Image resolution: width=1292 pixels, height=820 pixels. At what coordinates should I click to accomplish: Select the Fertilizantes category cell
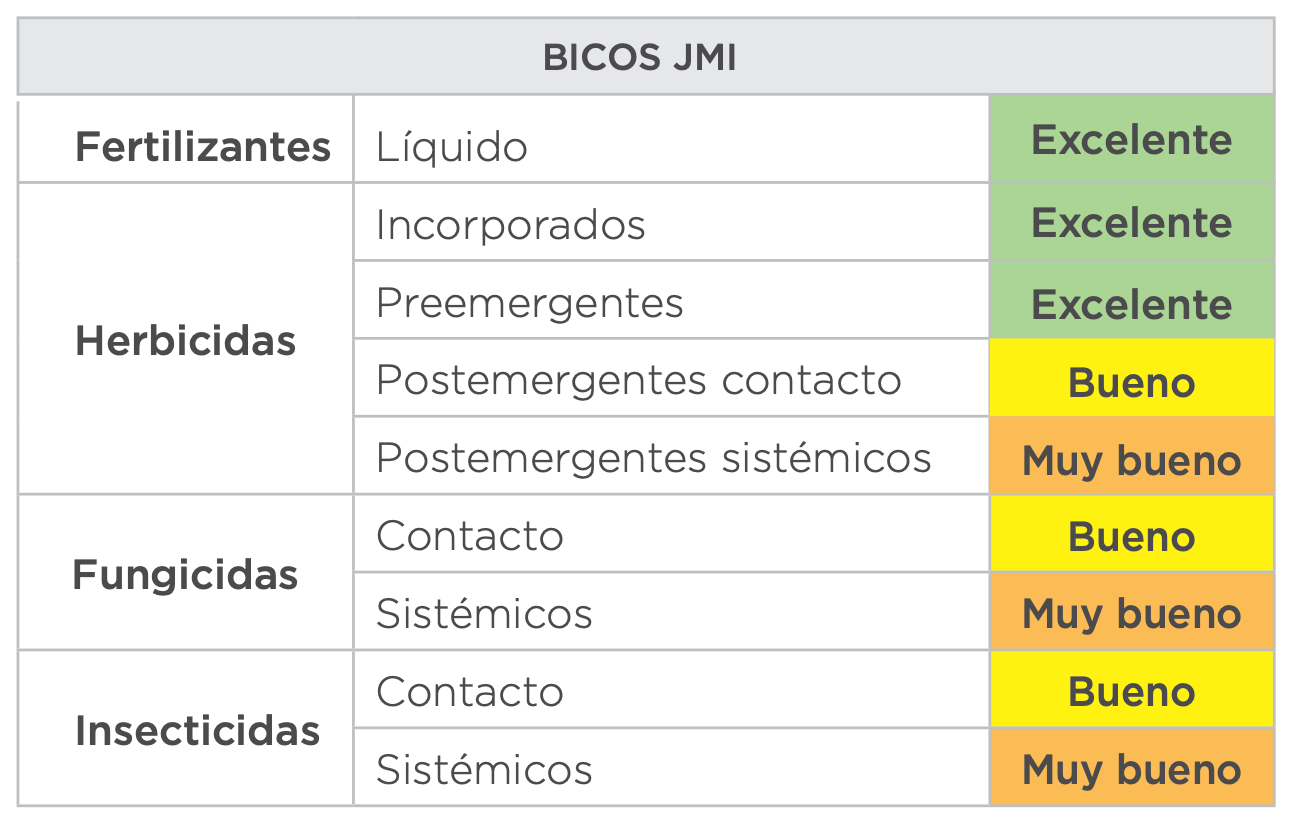click(x=203, y=147)
